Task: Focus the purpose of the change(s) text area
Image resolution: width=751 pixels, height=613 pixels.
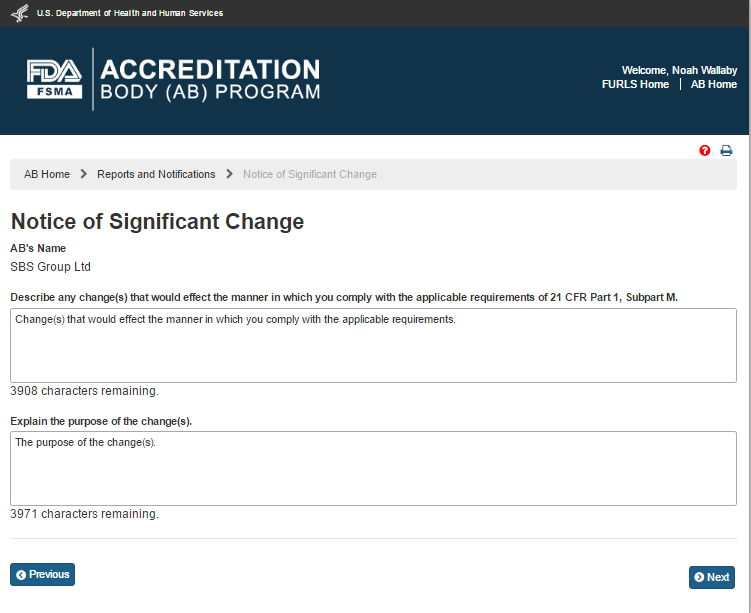Action: click(x=373, y=468)
